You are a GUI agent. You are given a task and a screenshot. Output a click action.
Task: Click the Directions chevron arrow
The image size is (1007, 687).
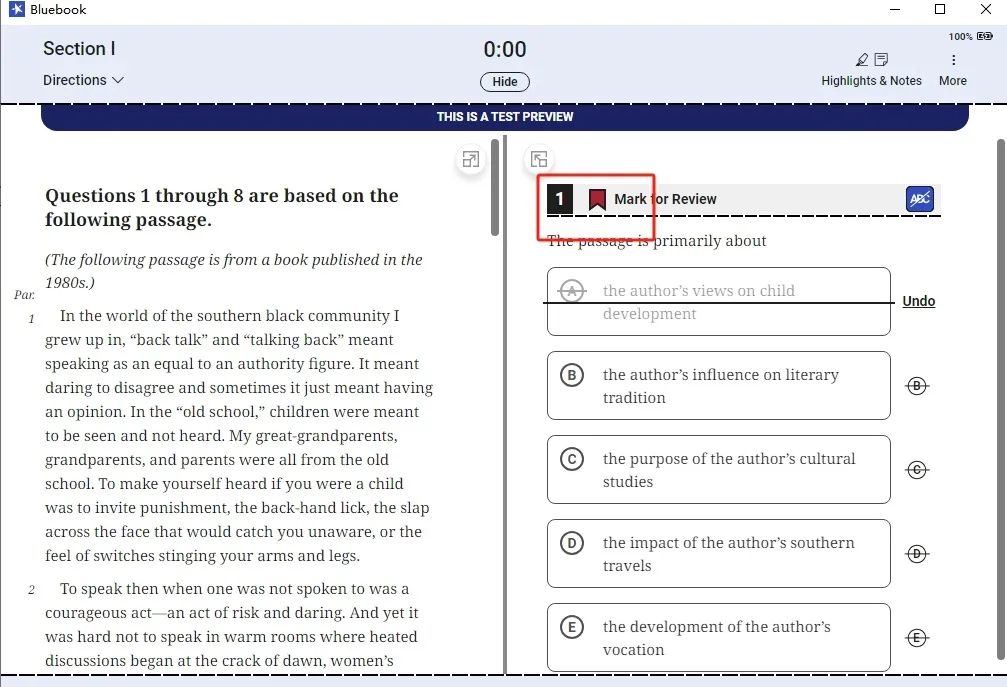point(118,80)
